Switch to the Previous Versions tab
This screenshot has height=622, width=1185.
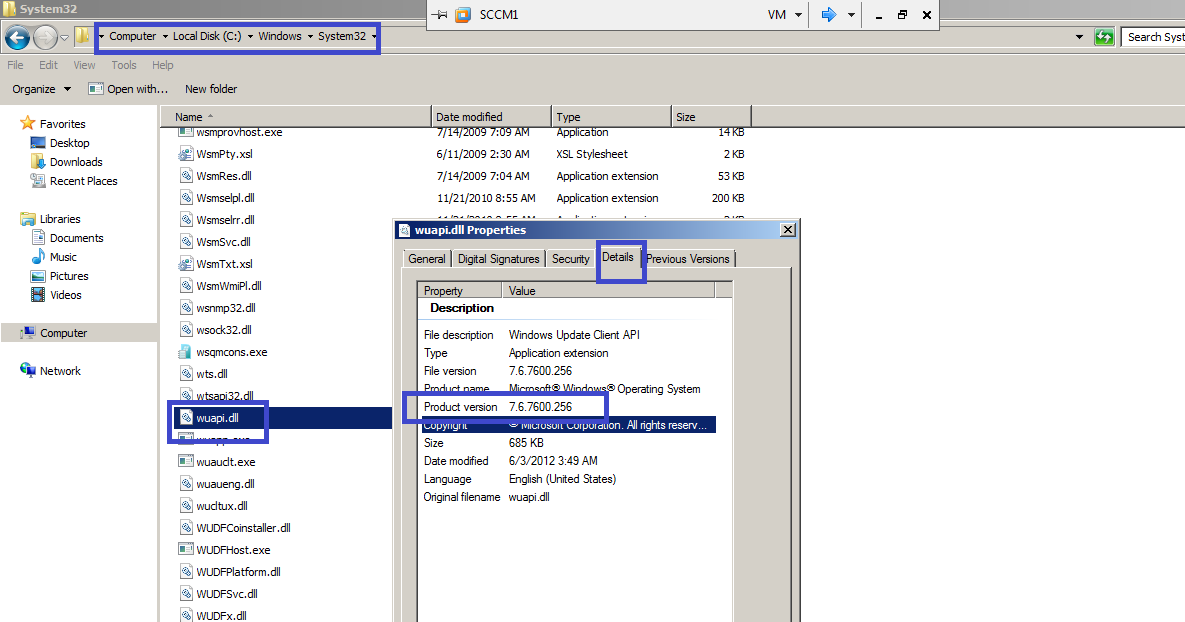pyautogui.click(x=688, y=258)
